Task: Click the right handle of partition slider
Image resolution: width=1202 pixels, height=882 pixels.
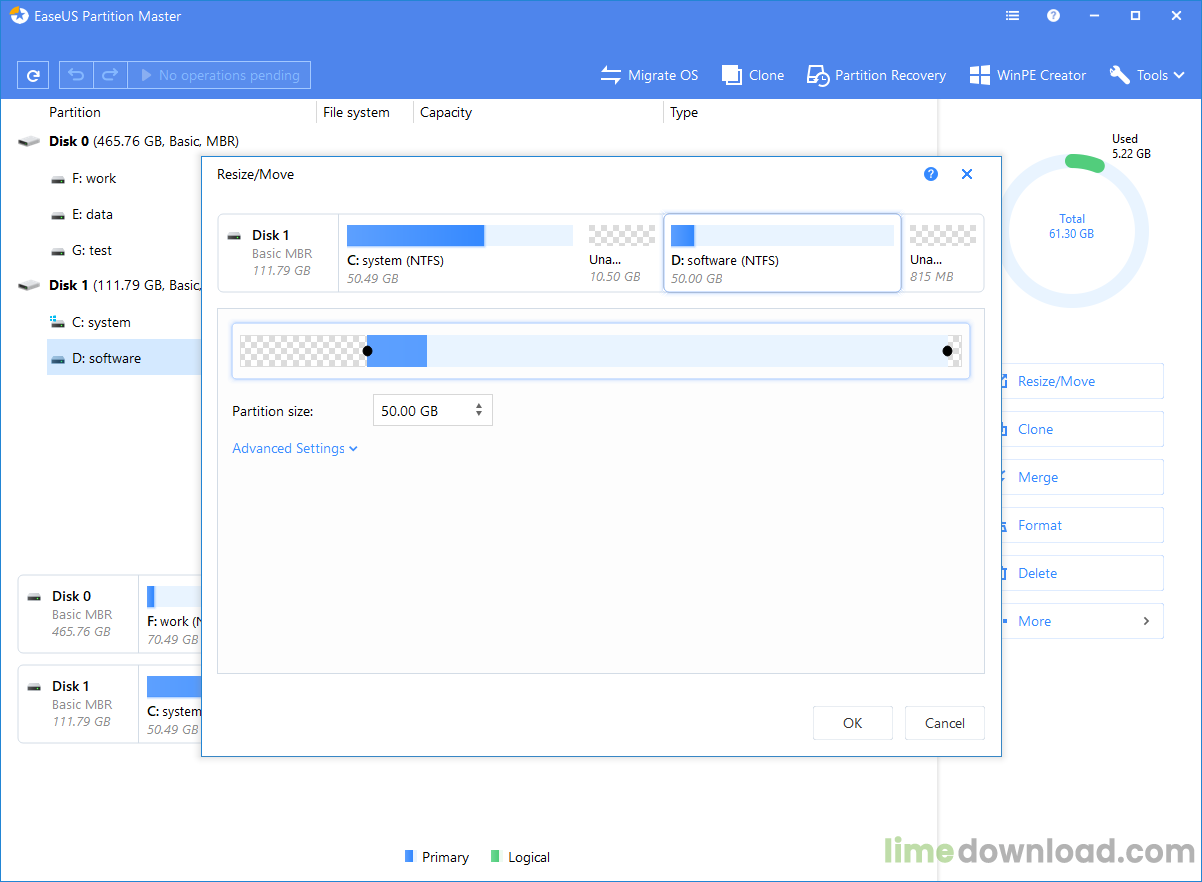Action: (947, 351)
